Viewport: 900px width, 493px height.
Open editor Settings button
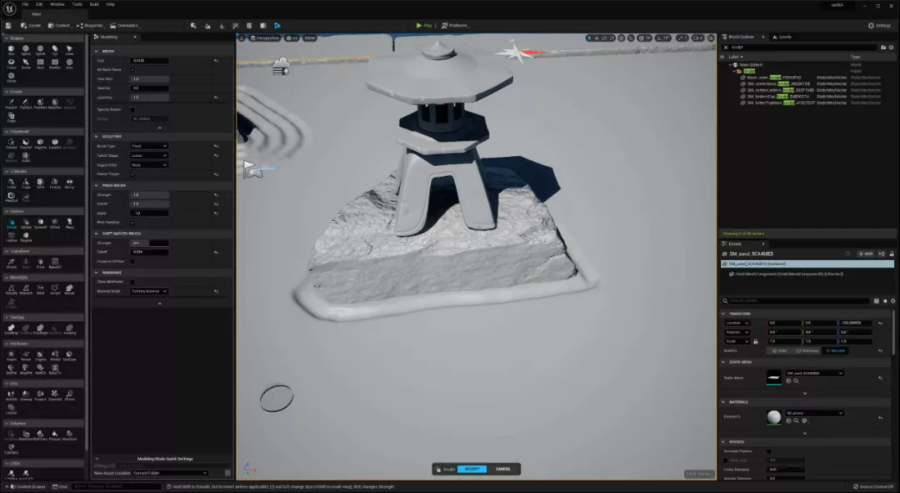click(879, 25)
